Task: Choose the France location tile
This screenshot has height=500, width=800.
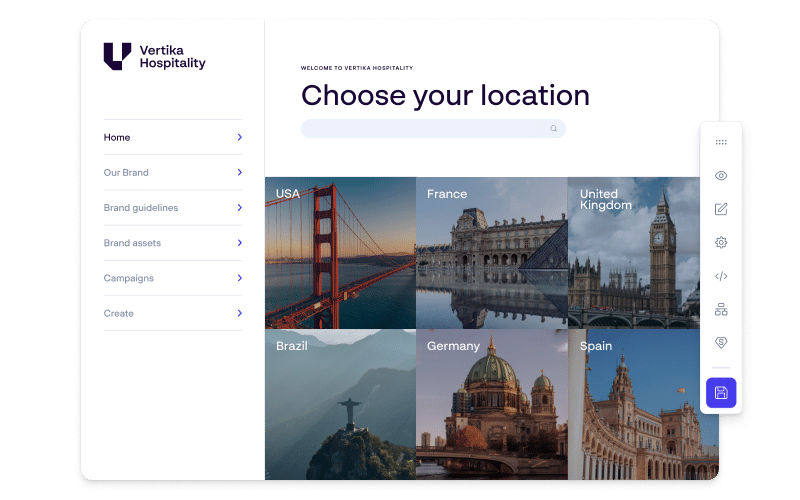Action: coord(491,253)
